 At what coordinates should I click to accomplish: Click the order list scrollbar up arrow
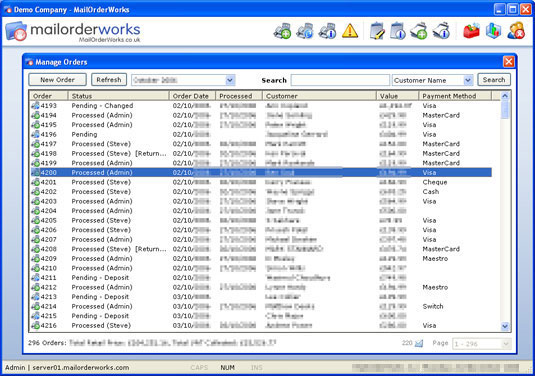(505, 96)
